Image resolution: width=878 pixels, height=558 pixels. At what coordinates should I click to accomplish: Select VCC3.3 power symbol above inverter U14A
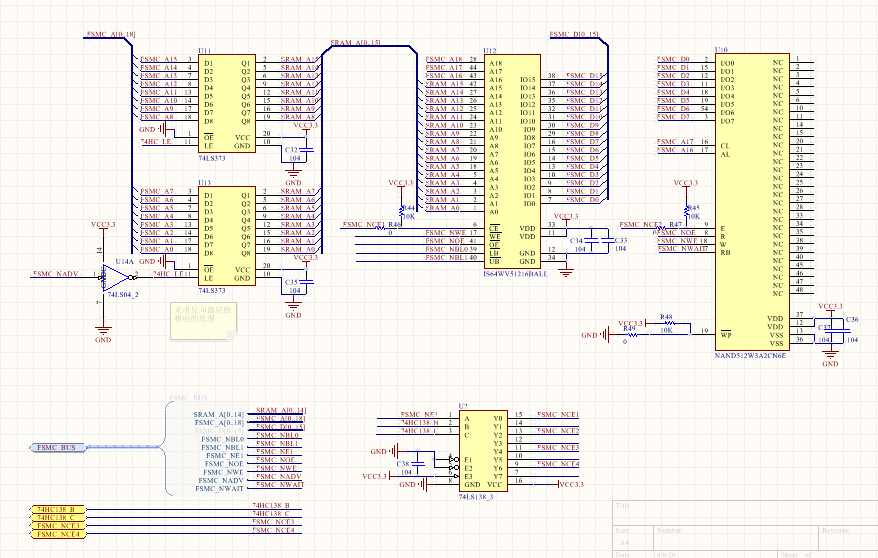(x=103, y=229)
